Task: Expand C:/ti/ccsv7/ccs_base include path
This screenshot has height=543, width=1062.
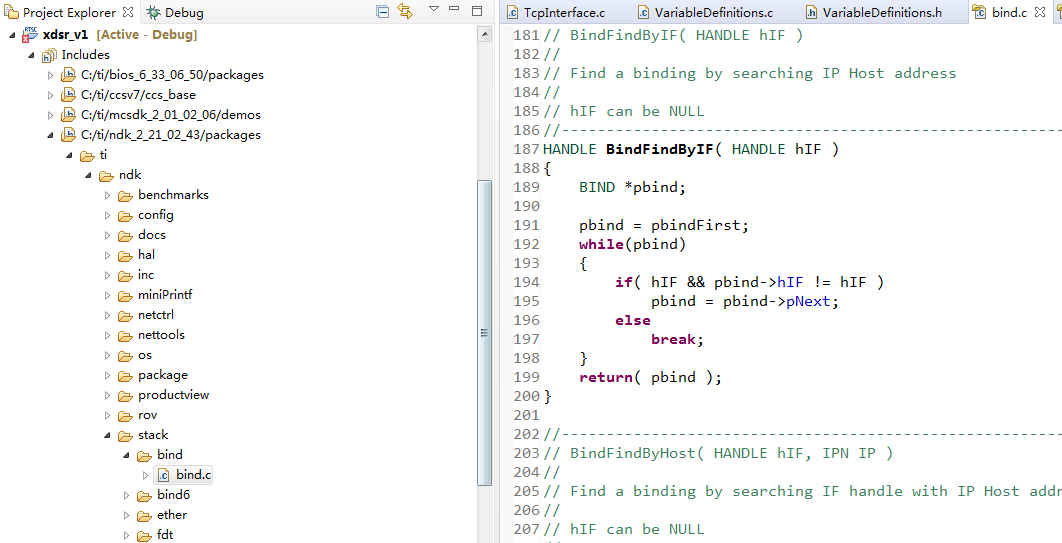Action: 50,95
